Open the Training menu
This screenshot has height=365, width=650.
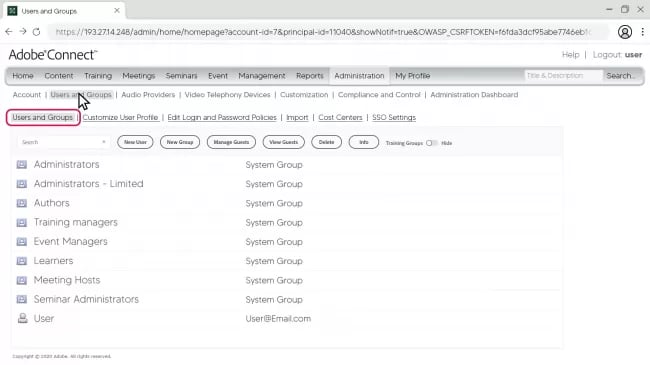(98, 76)
